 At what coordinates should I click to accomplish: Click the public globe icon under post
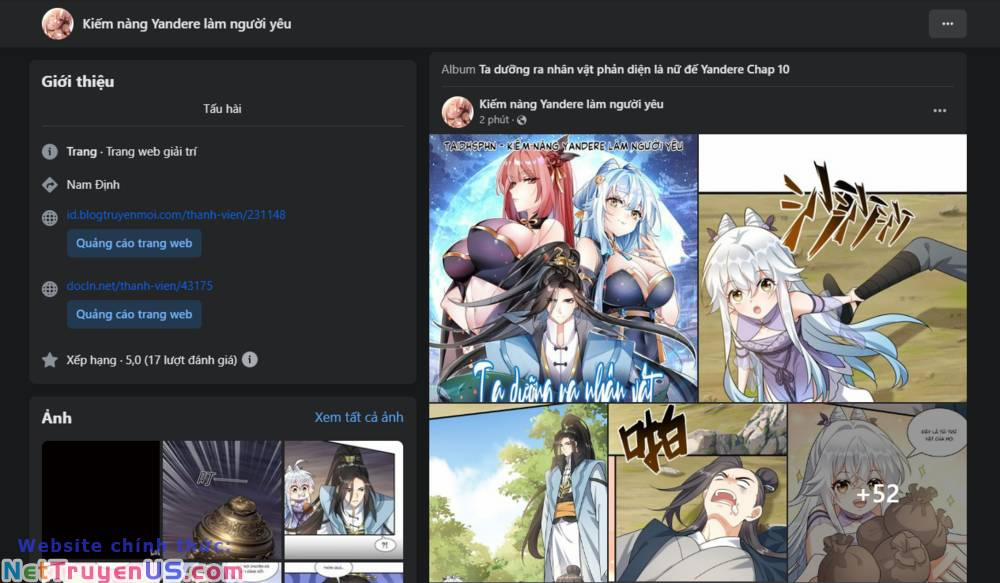coord(522,120)
